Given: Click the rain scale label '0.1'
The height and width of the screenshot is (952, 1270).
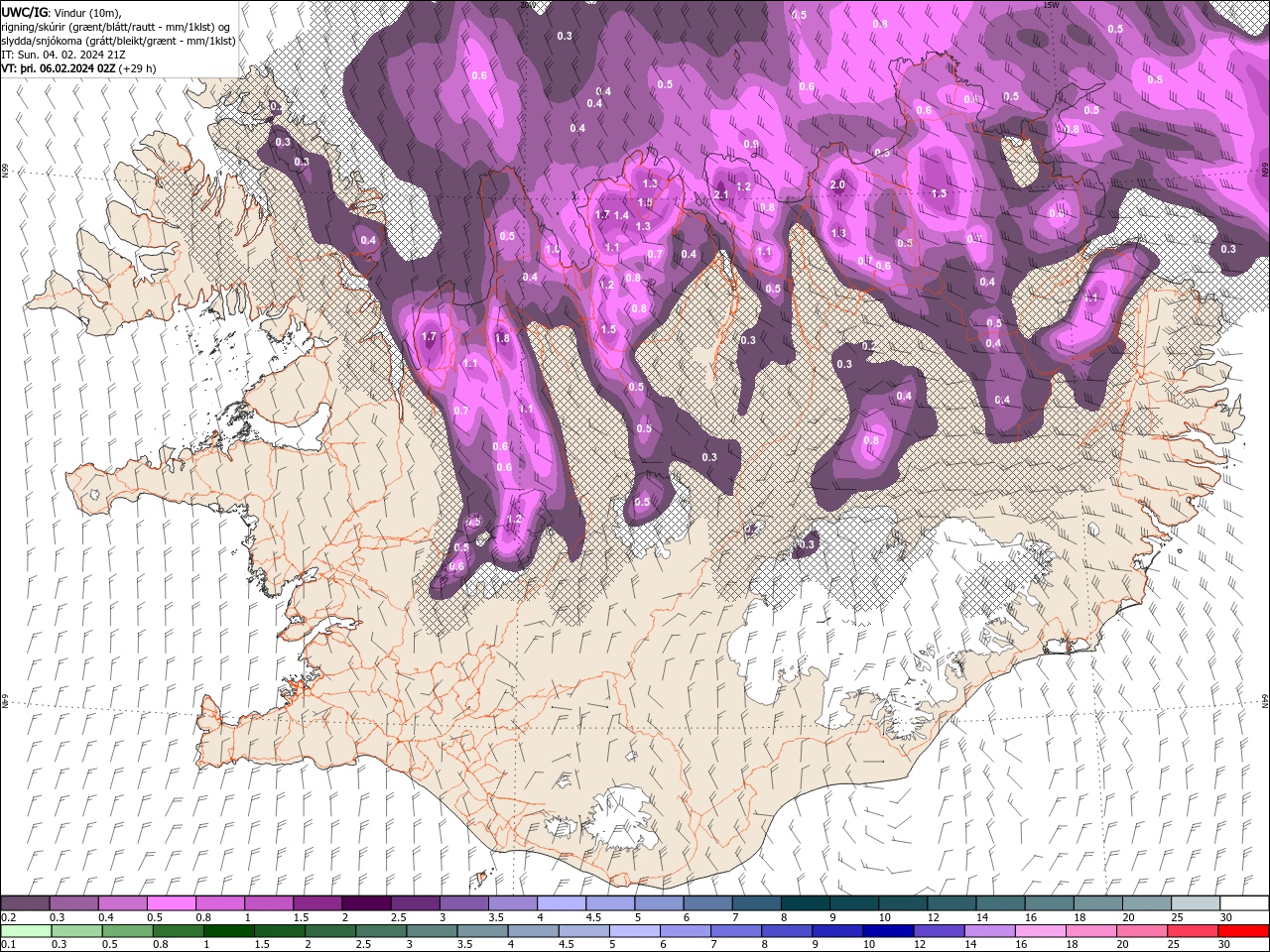Looking at the screenshot, I should pyautogui.click(x=9, y=945).
